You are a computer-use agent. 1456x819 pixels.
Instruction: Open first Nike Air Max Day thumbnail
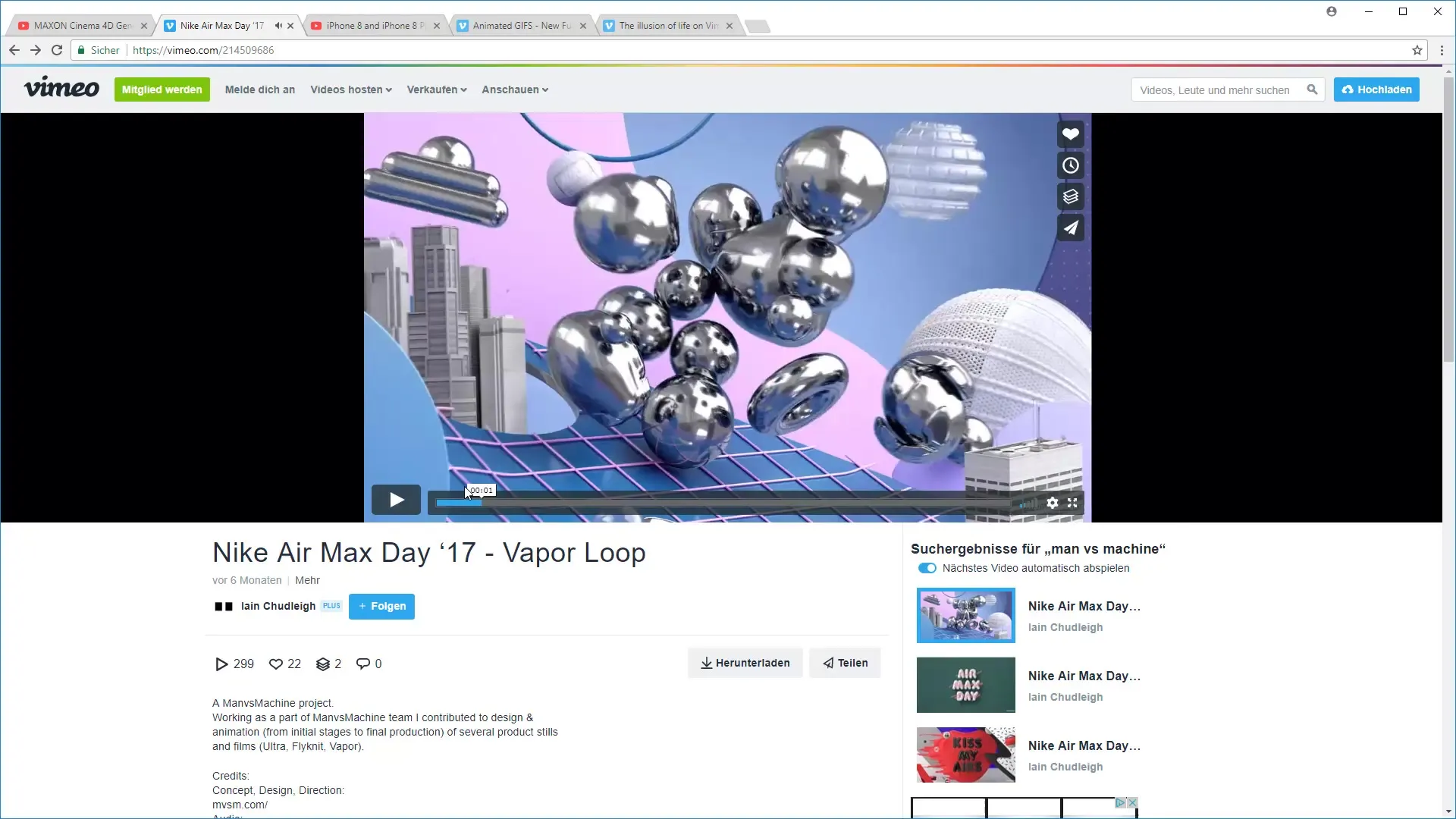[x=965, y=615]
